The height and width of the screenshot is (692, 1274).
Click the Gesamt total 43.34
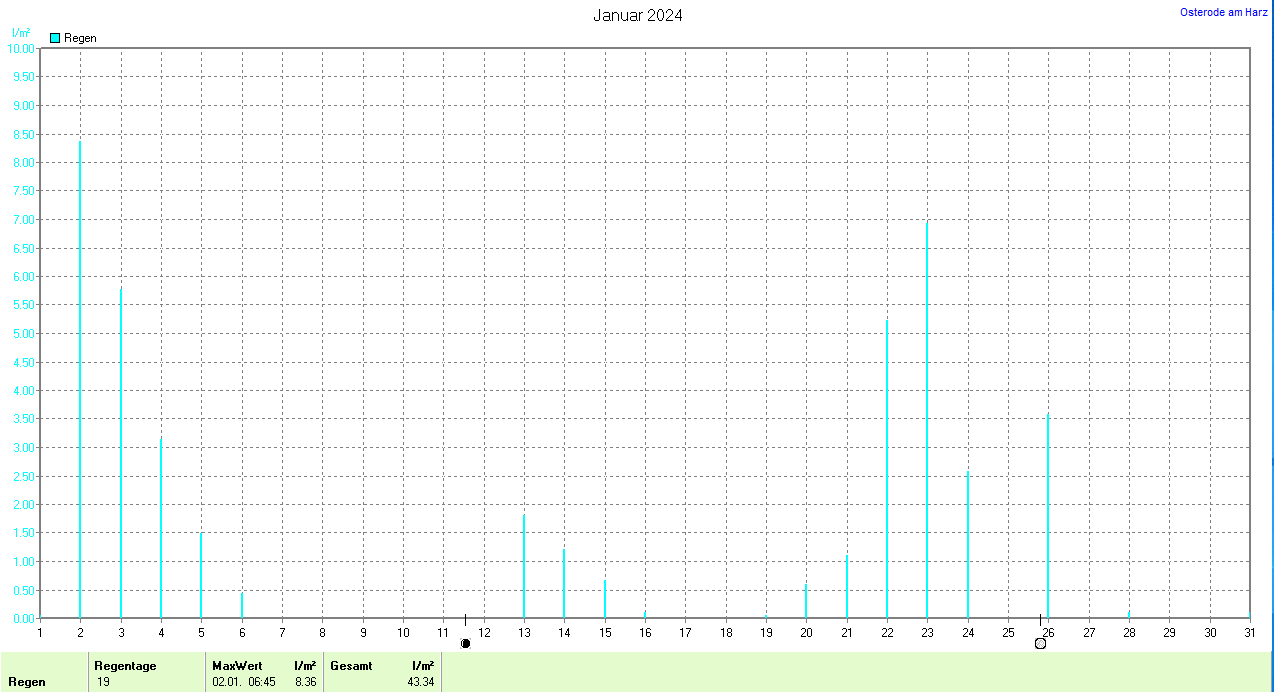coord(420,682)
